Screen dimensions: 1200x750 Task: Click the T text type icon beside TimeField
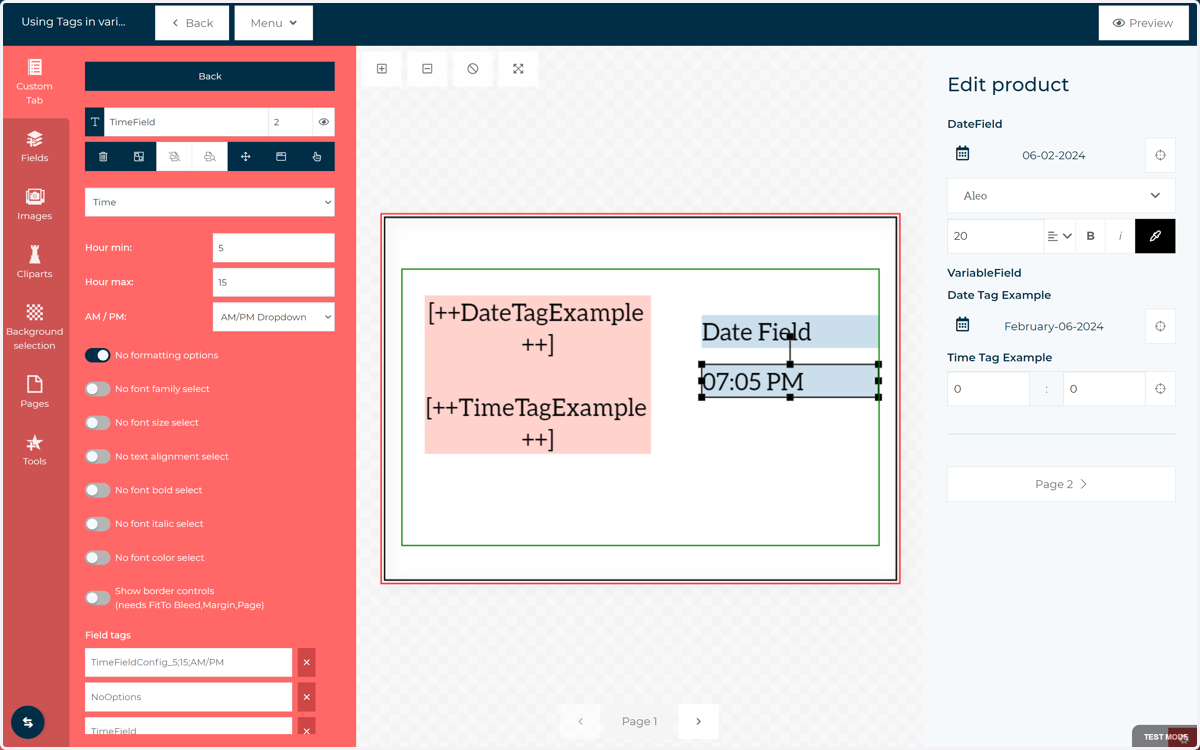point(95,122)
